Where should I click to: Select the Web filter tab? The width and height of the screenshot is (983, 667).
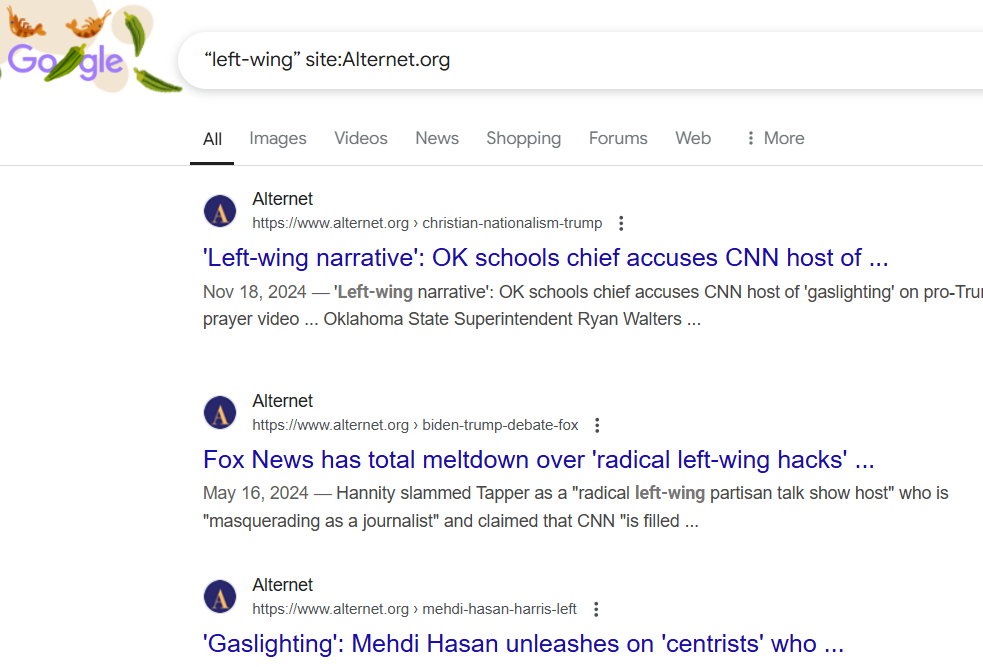[x=693, y=138]
